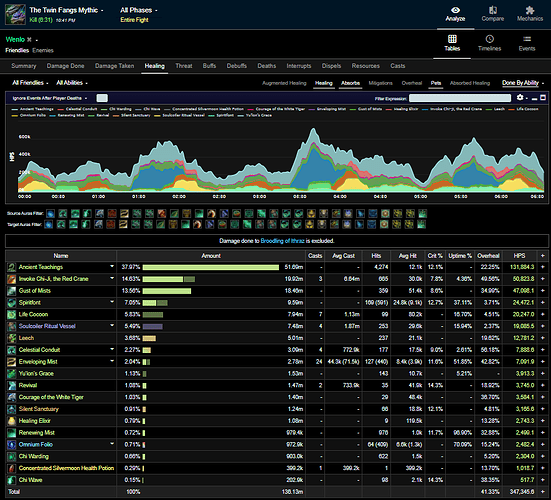Select first Source Auras Filter icon
This screenshot has height=500, width=551.
pyautogui.click(x=50, y=213)
